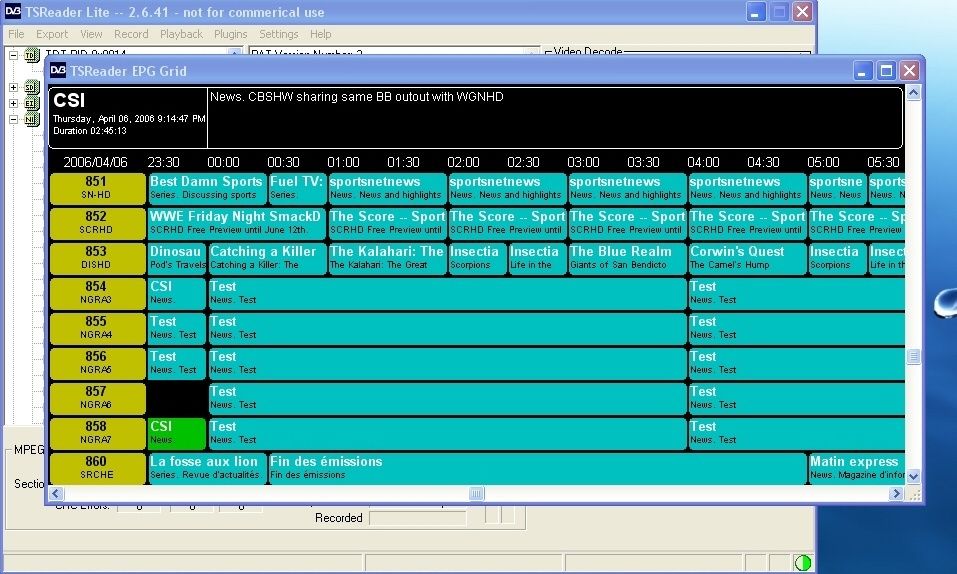
Task: Maximize the TSReader EPG Grid window
Action: coord(886,71)
